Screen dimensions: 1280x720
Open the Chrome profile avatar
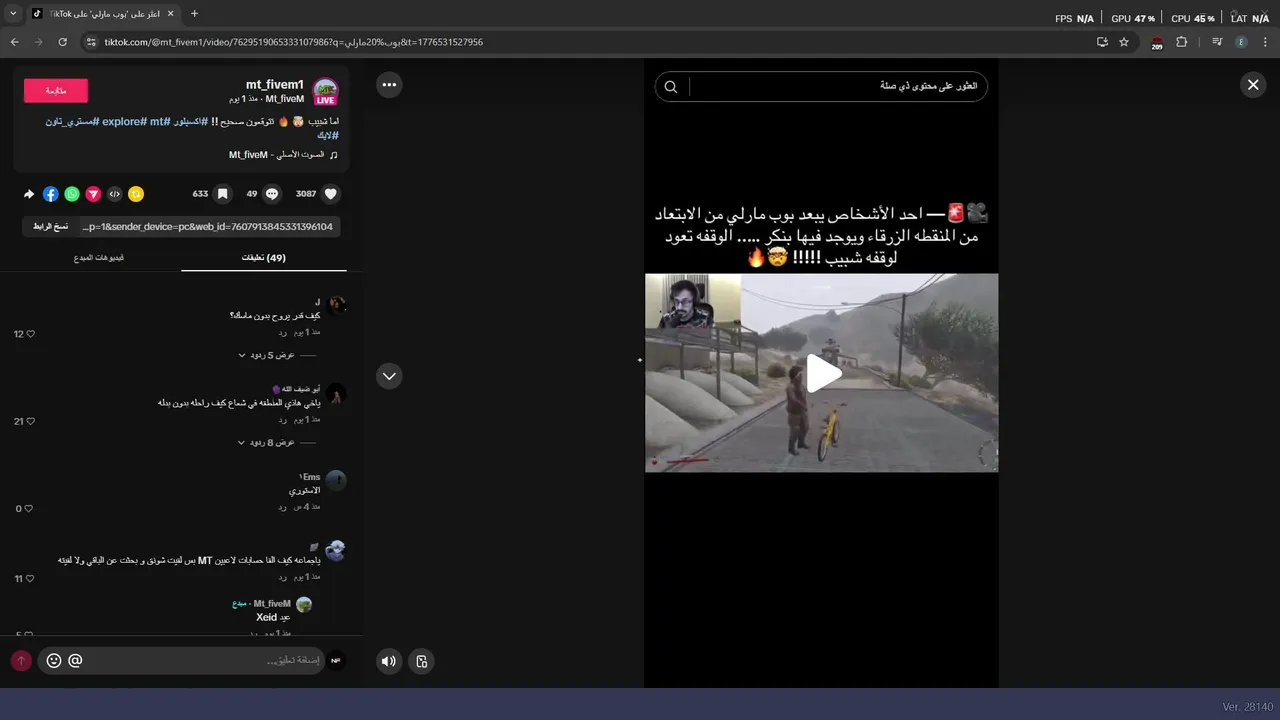pos(1241,42)
